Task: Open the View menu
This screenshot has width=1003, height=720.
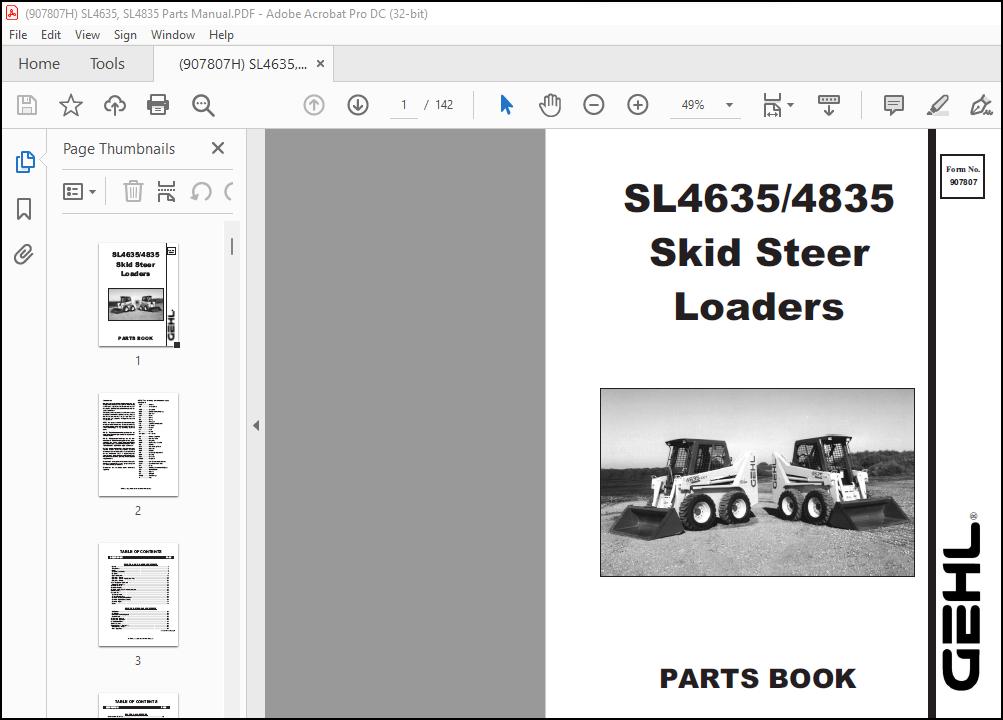Action: (x=87, y=35)
